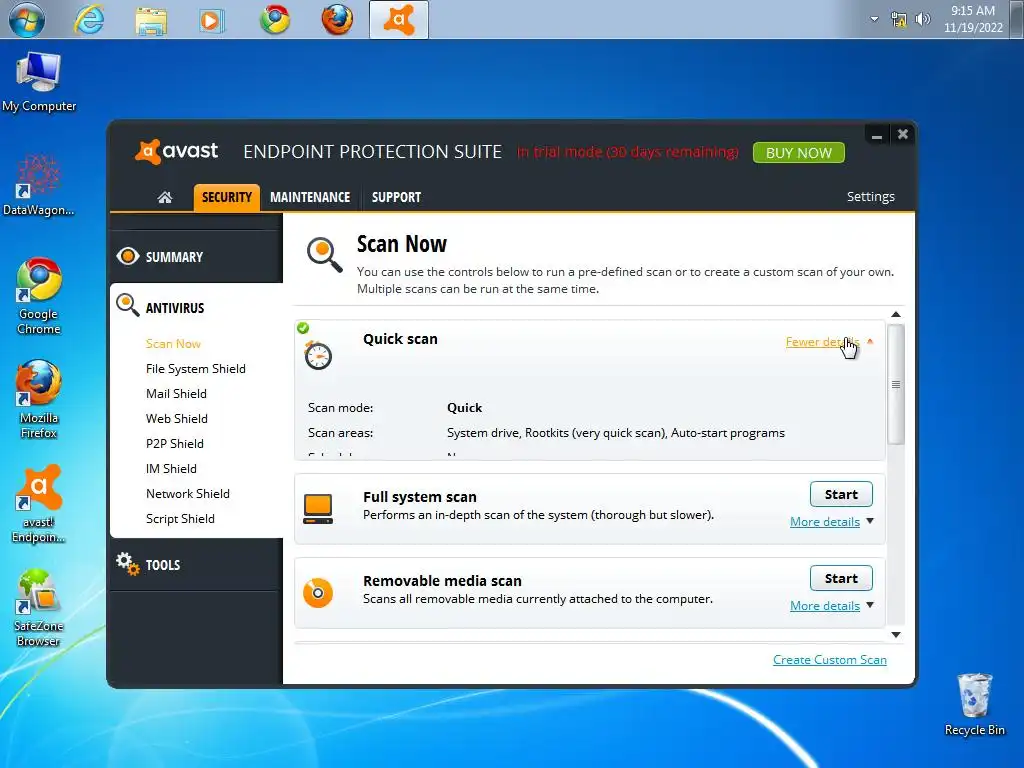
Task: Select avast! Endpoint desktop shortcut
Action: coord(39,504)
